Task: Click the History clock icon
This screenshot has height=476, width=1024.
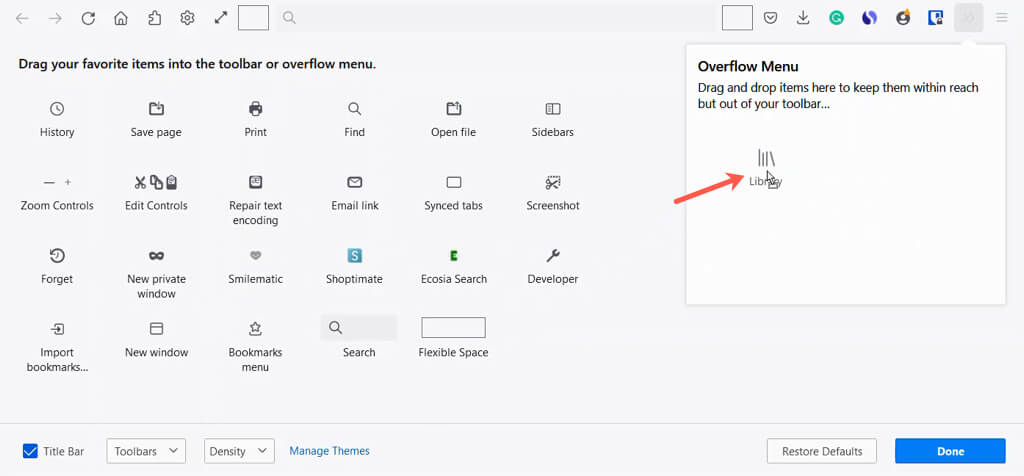Action: 57,109
